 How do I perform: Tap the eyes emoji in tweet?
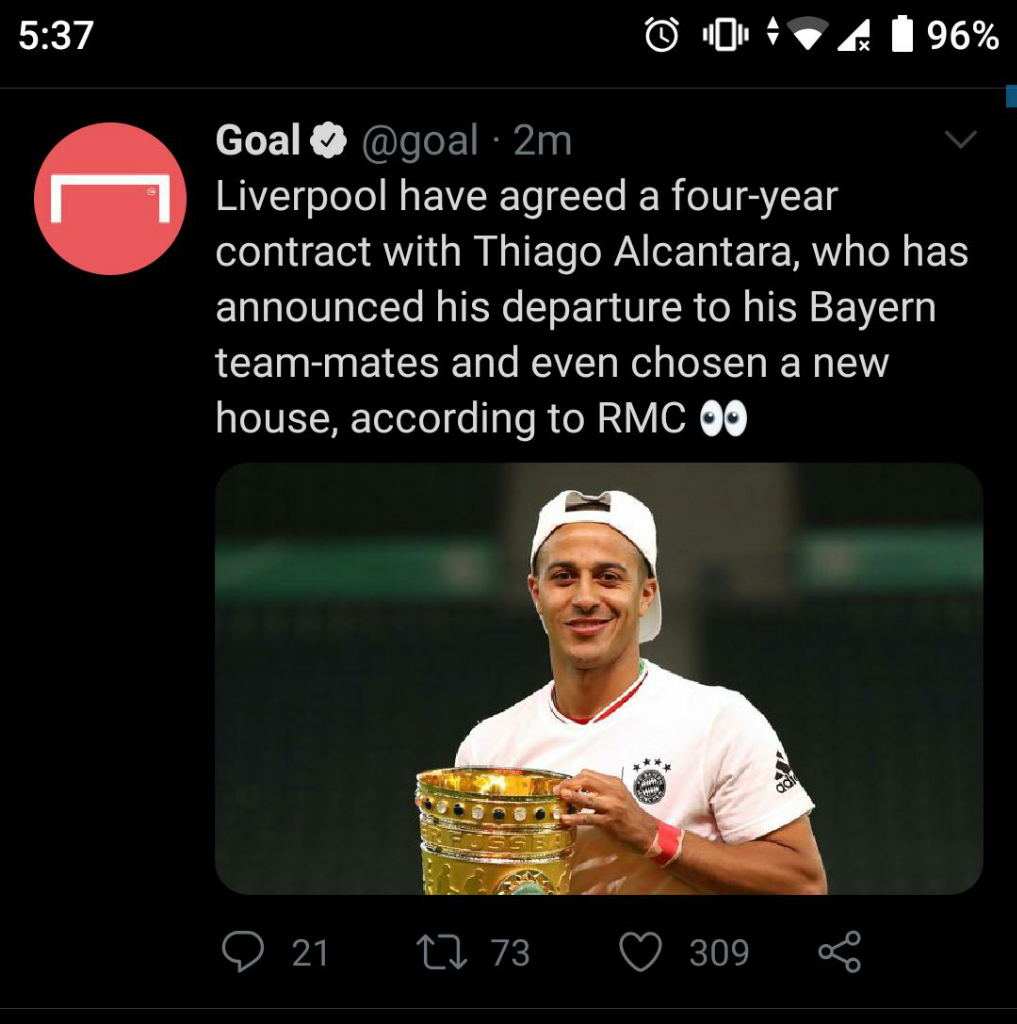pos(724,420)
